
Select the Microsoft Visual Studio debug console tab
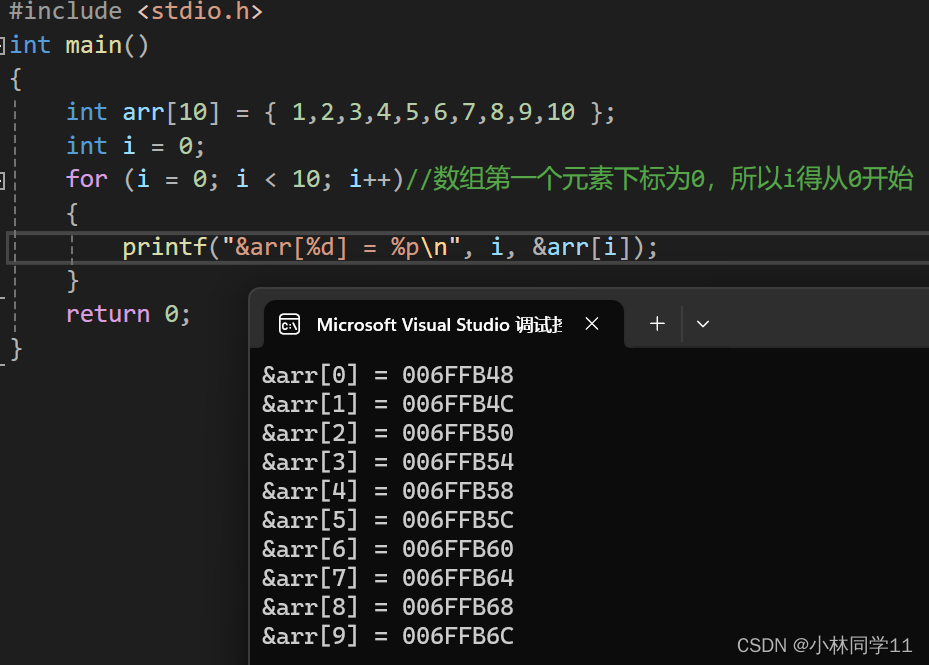click(x=443, y=324)
